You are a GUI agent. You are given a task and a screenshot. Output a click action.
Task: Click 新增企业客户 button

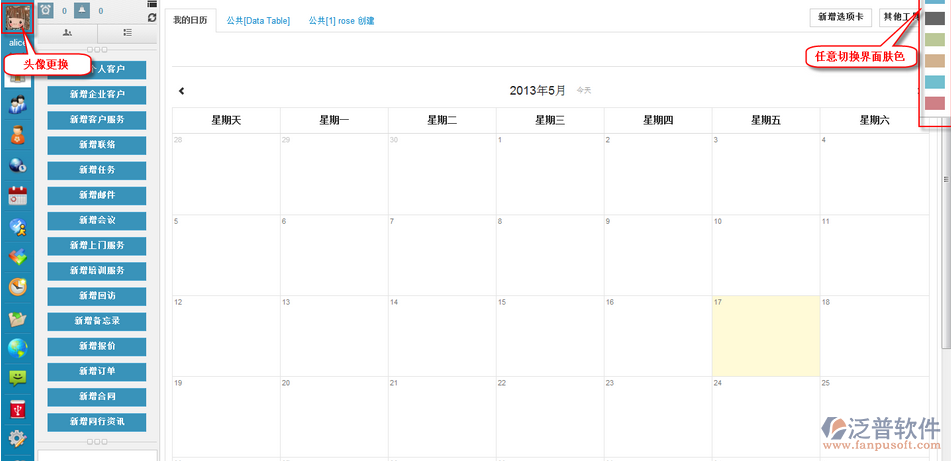(97, 95)
